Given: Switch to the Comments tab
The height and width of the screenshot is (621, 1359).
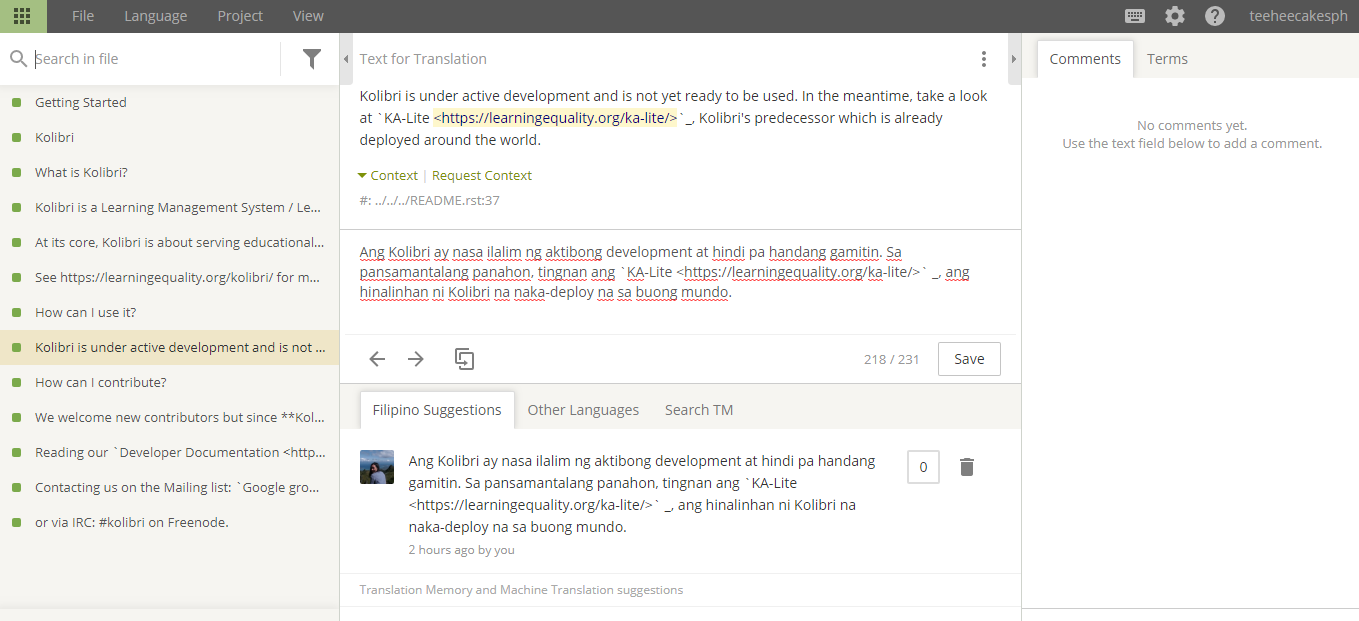Looking at the screenshot, I should click(x=1085, y=59).
